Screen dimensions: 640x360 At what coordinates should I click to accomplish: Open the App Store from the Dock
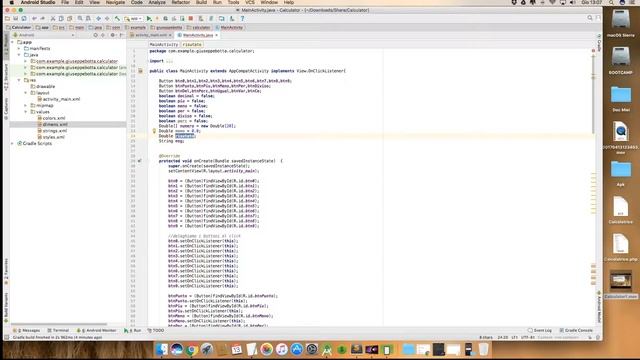point(297,349)
